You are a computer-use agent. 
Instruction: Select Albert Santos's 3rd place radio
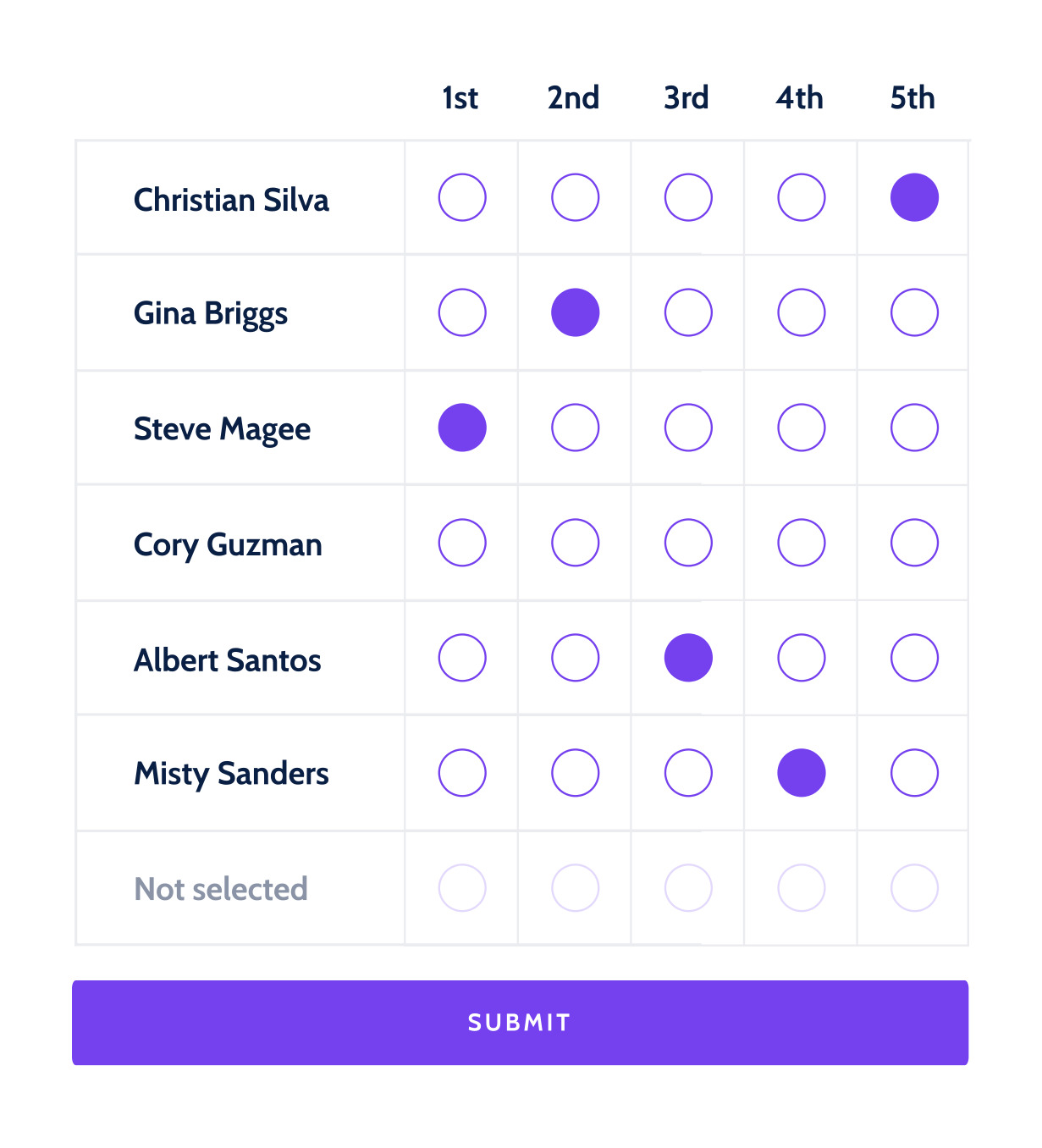point(688,658)
